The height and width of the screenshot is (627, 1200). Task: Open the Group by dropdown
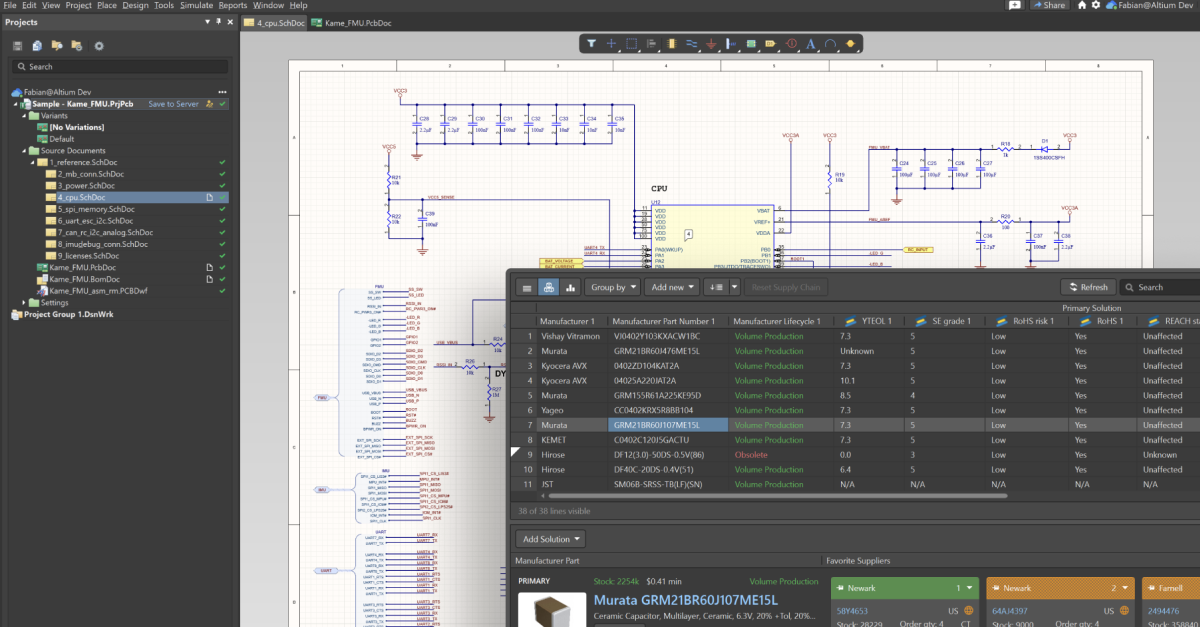coord(612,287)
